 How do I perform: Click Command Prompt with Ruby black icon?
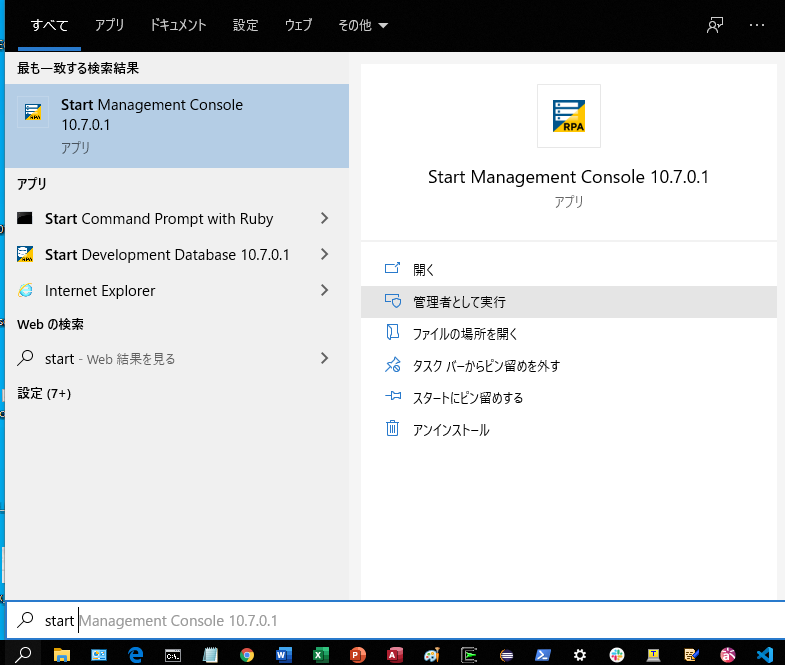point(25,218)
